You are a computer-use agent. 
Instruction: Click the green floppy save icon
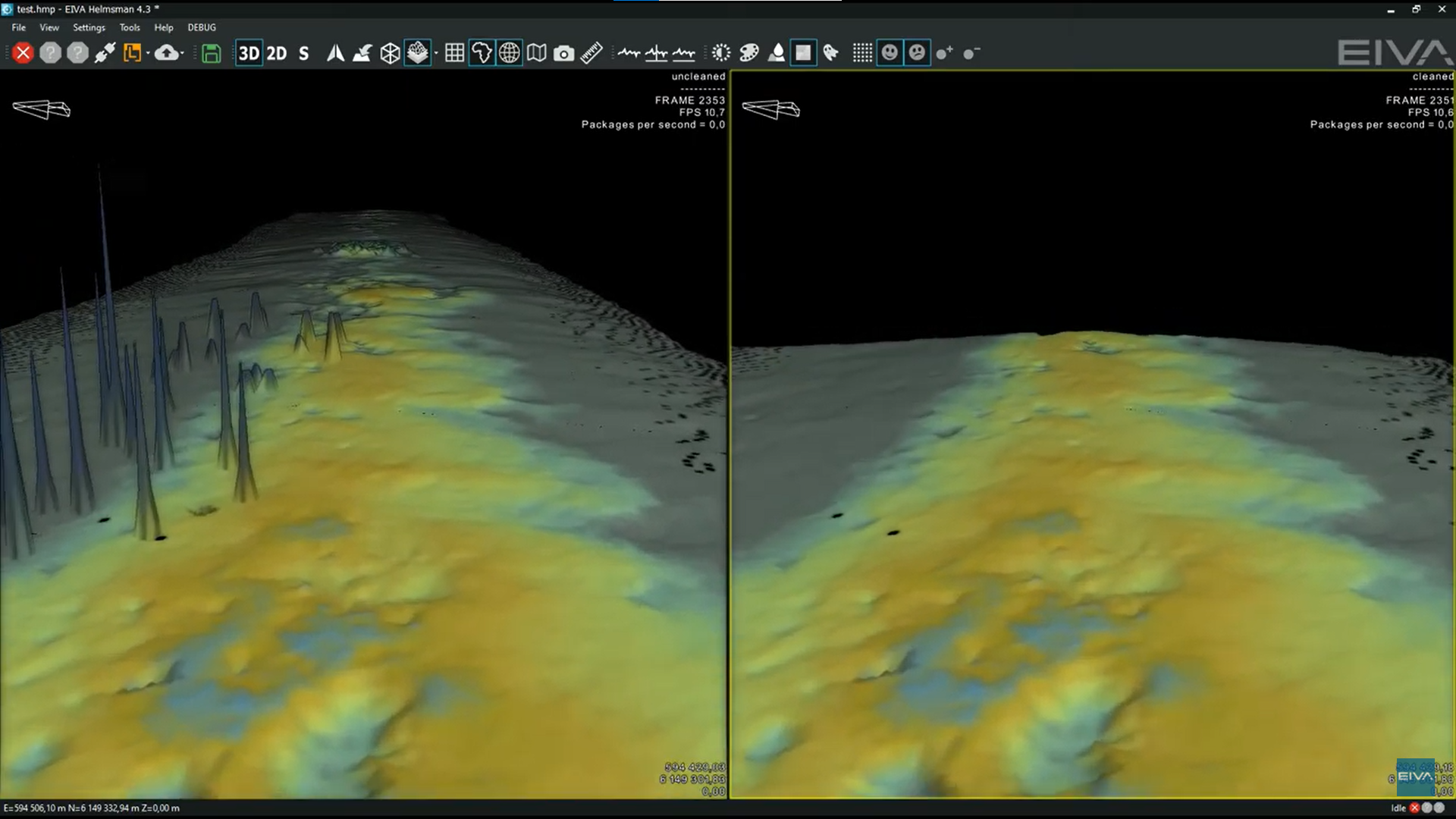coord(211,53)
